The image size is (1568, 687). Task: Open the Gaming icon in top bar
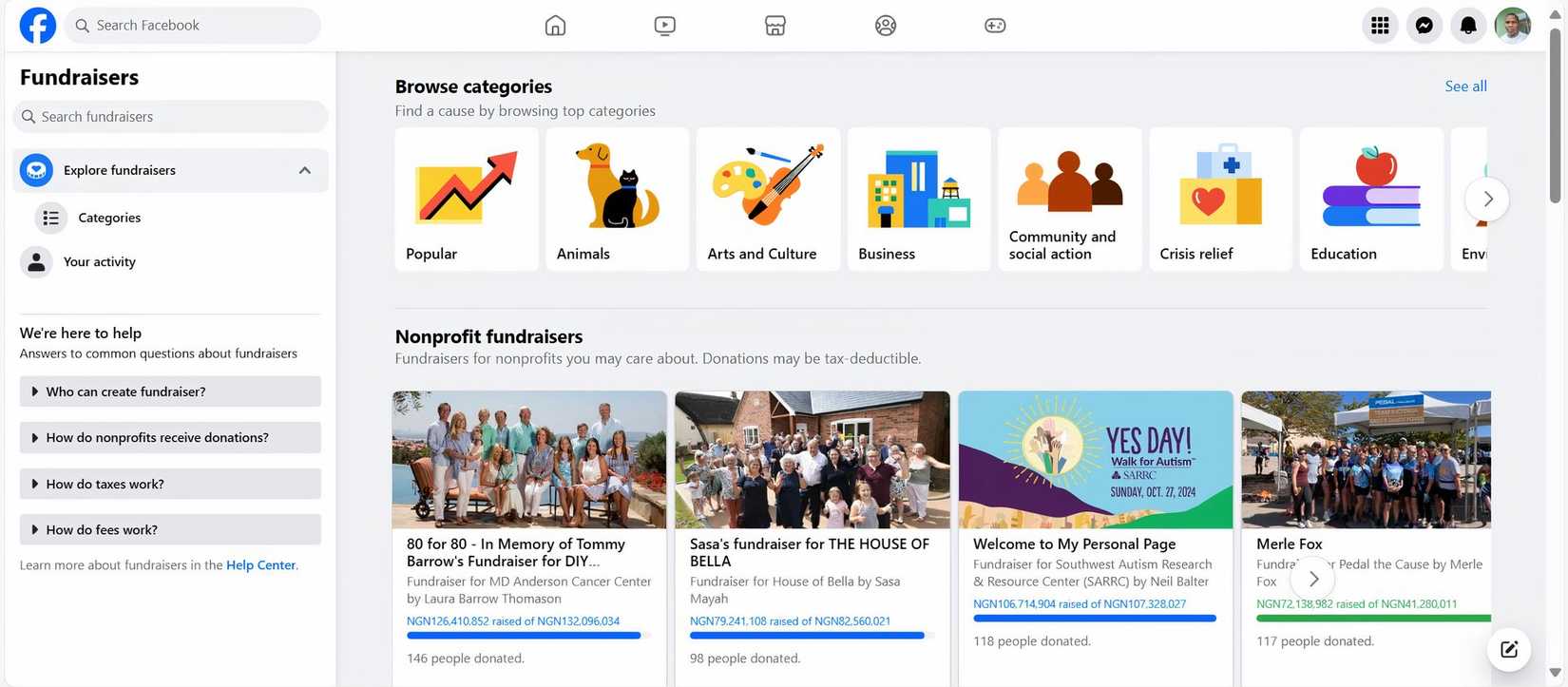click(995, 26)
